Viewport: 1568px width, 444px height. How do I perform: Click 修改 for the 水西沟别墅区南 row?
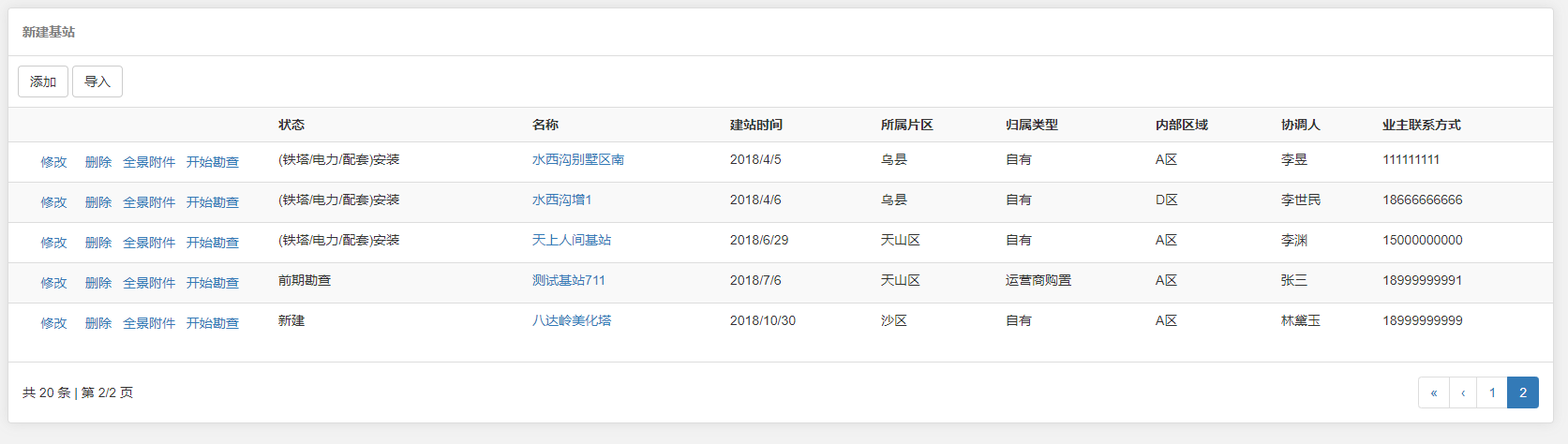[x=53, y=162]
